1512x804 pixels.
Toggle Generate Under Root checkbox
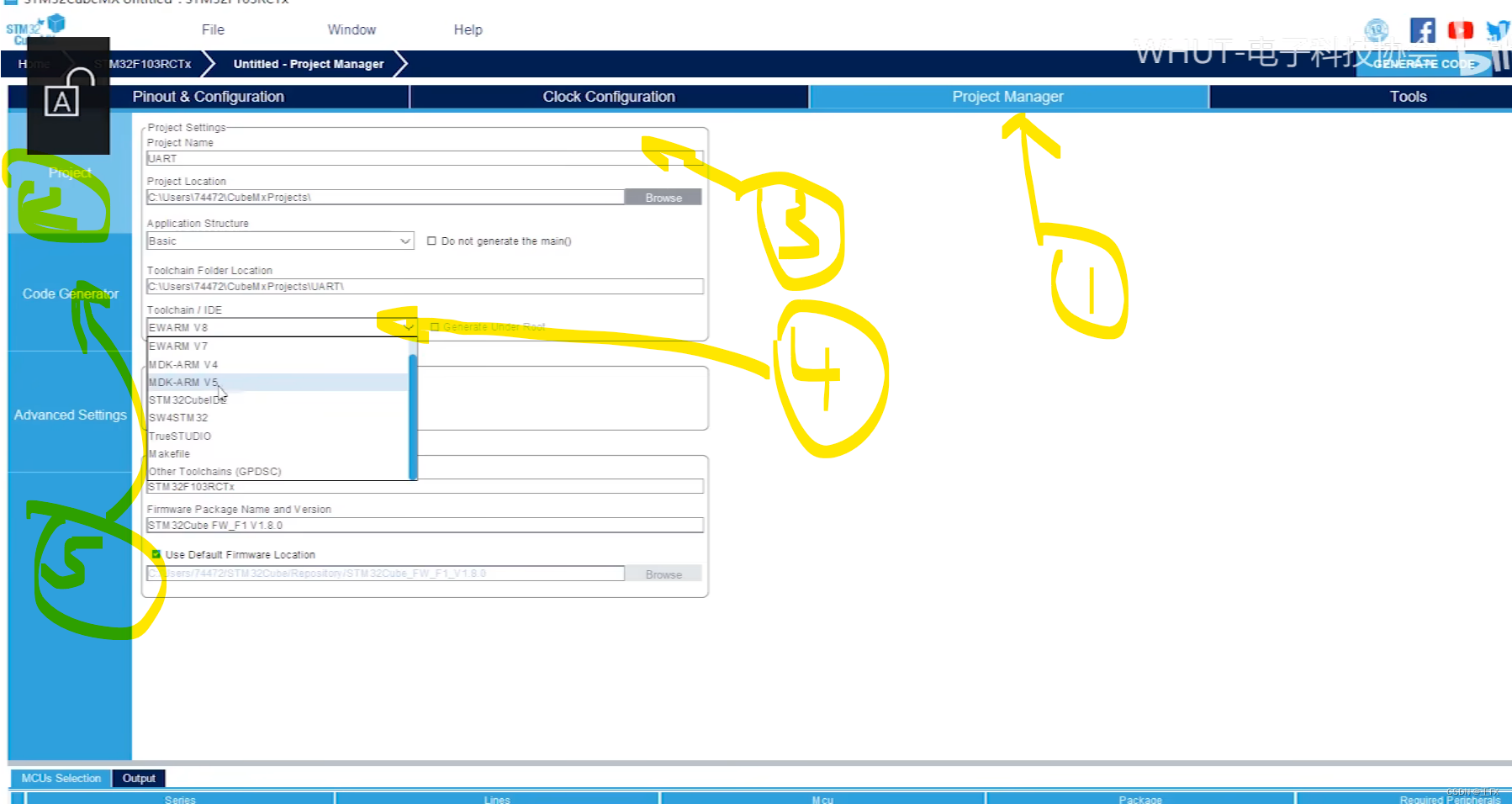click(x=435, y=327)
